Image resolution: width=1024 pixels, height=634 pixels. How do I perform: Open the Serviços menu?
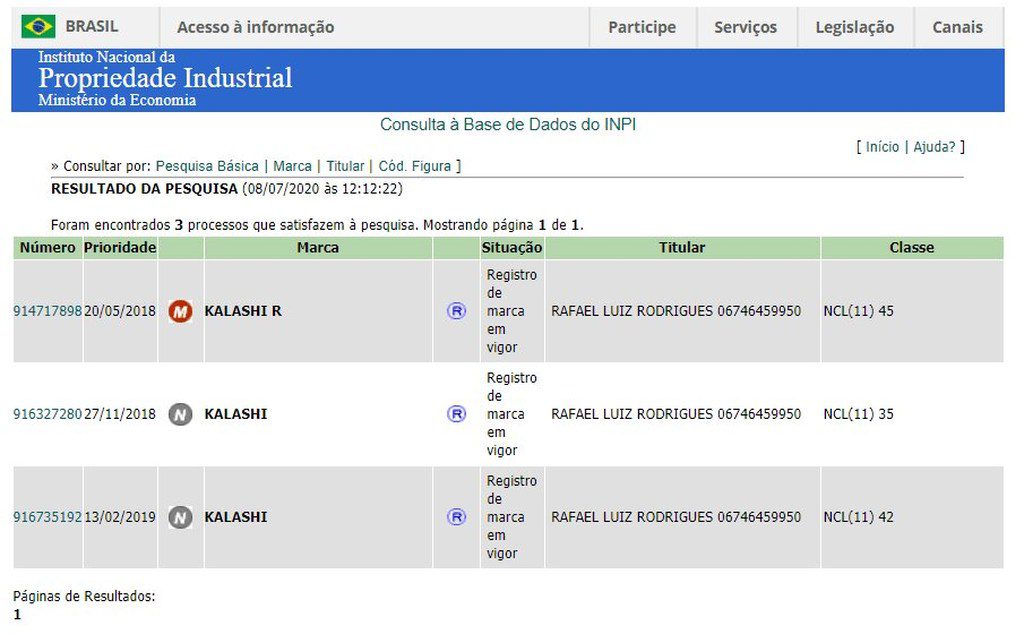(x=745, y=27)
